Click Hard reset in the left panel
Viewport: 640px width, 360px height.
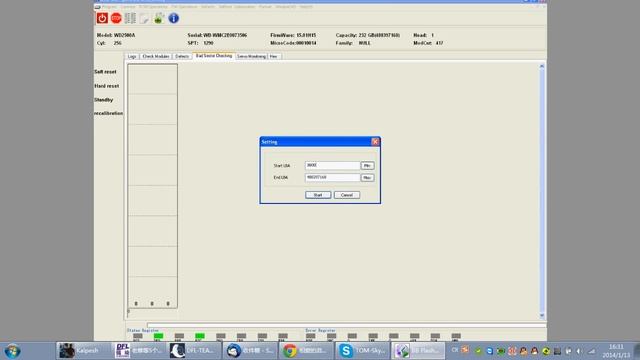[x=107, y=86]
